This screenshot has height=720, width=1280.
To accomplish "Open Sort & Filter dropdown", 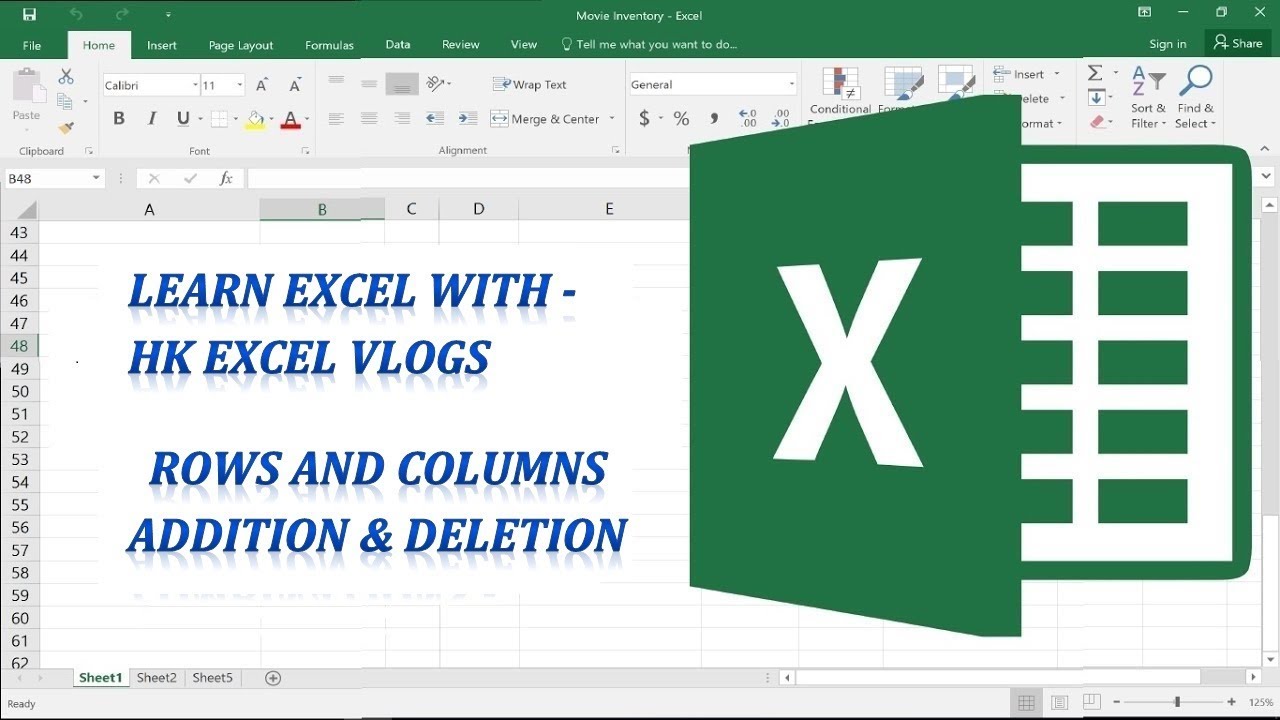I will coord(1148,98).
